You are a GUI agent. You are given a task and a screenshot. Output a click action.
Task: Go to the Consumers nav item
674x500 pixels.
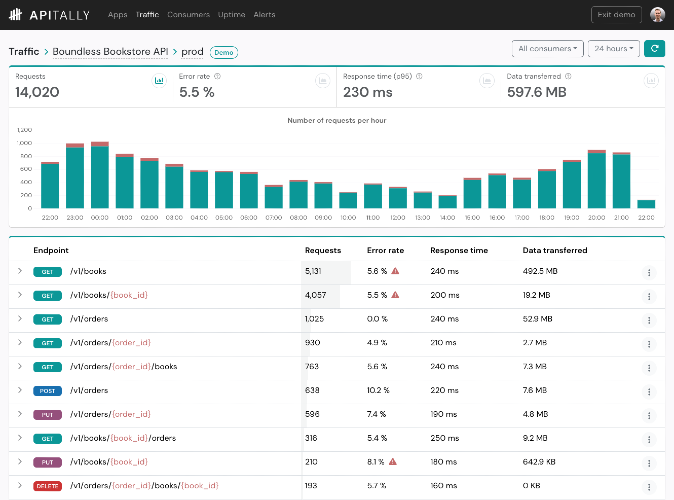point(188,15)
